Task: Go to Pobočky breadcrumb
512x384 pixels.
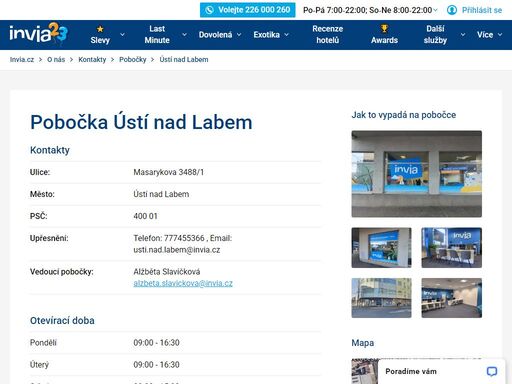Action: click(133, 60)
